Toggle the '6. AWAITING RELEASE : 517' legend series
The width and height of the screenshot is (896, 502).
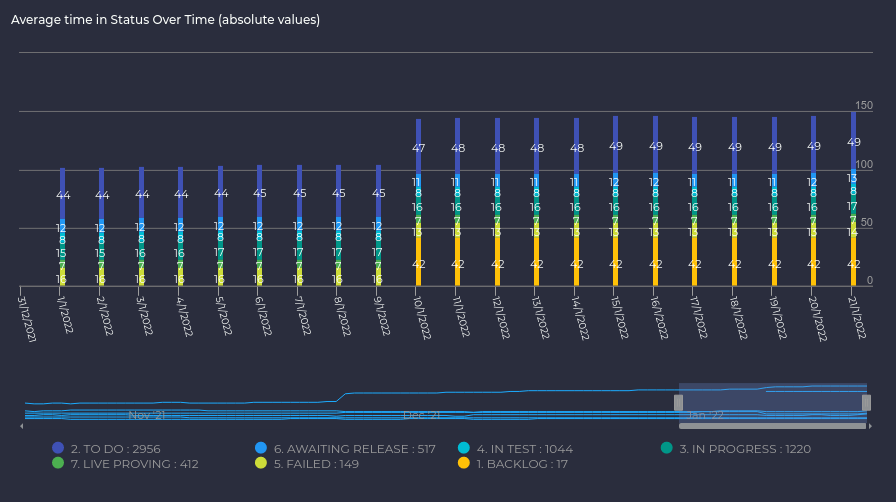click(345, 449)
